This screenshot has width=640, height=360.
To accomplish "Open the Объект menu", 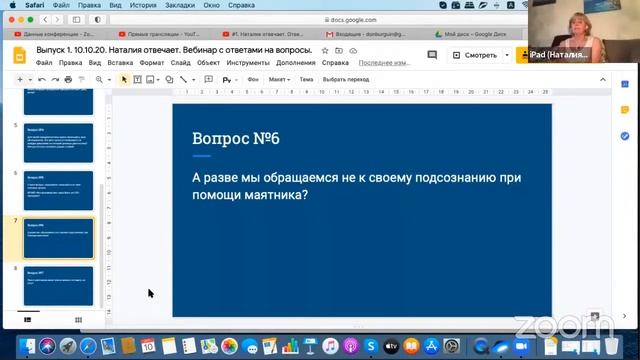I will click(x=208, y=63).
